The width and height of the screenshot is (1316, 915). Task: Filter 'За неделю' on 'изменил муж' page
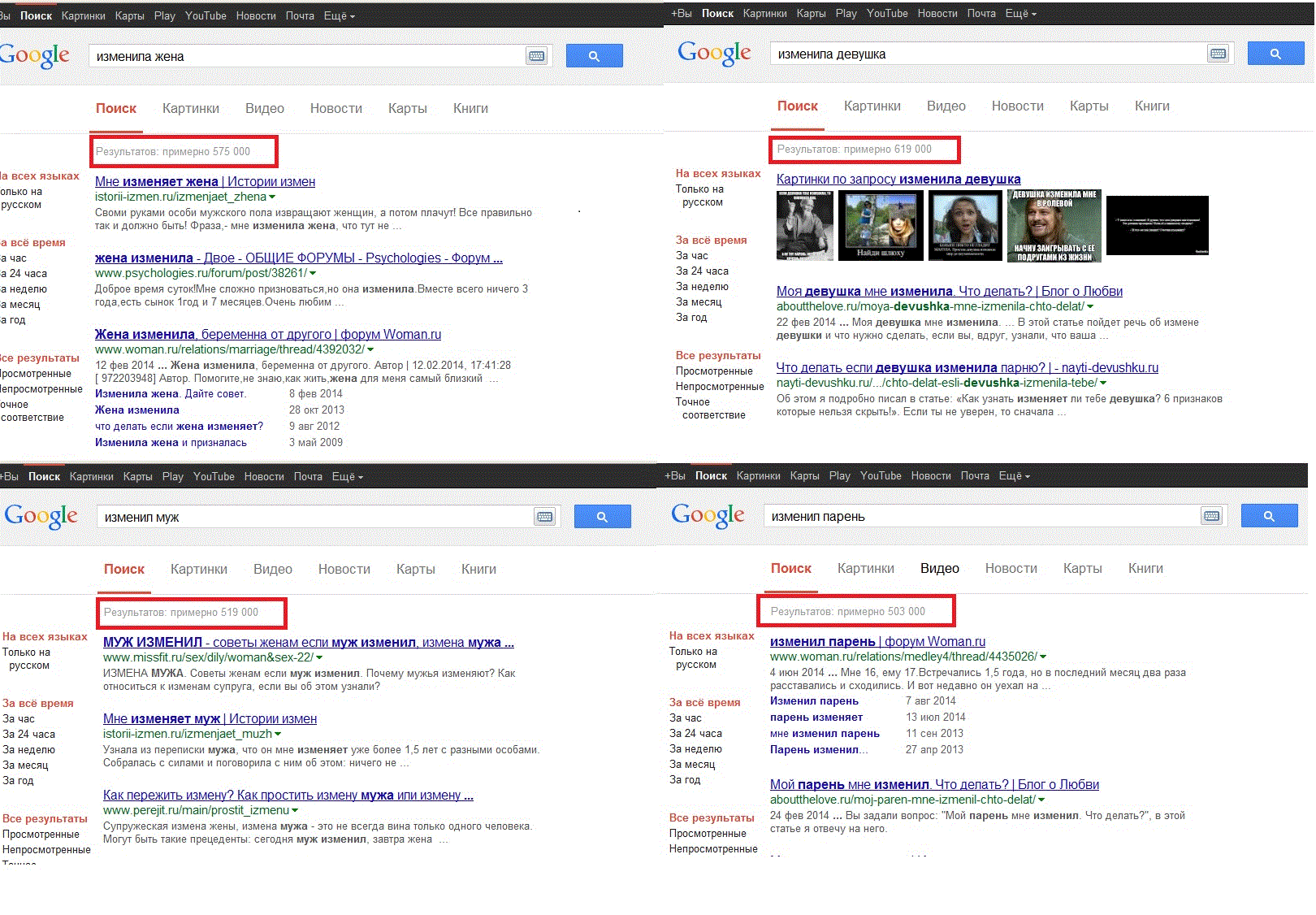(28, 749)
